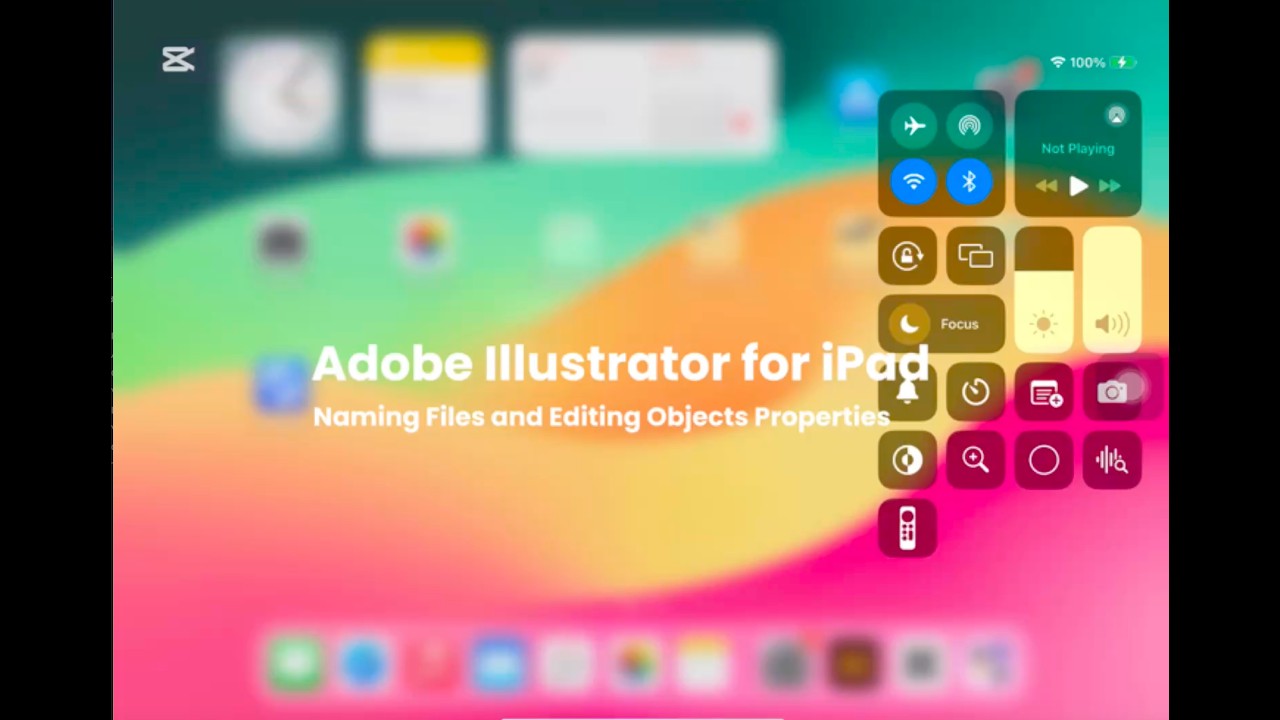Open the Camera from Control Center

(1112, 392)
